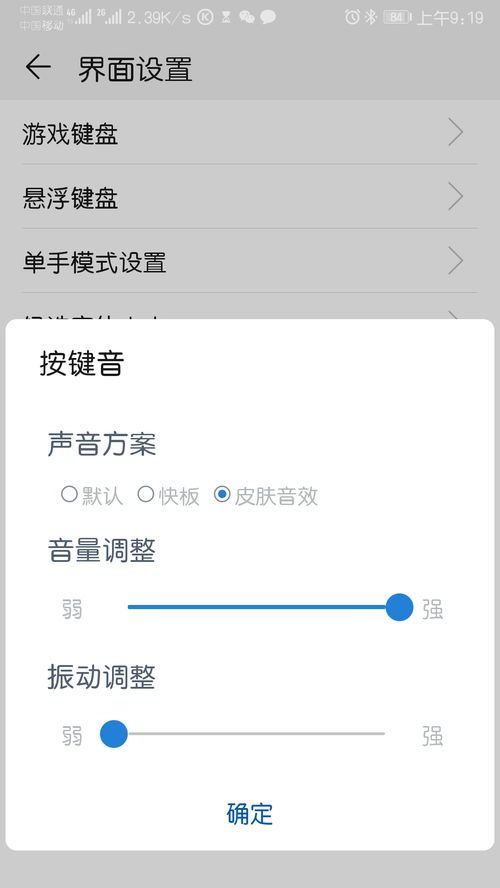The height and width of the screenshot is (888, 500).
Task: Open the 单手模式设置 settings item
Action: click(x=250, y=261)
